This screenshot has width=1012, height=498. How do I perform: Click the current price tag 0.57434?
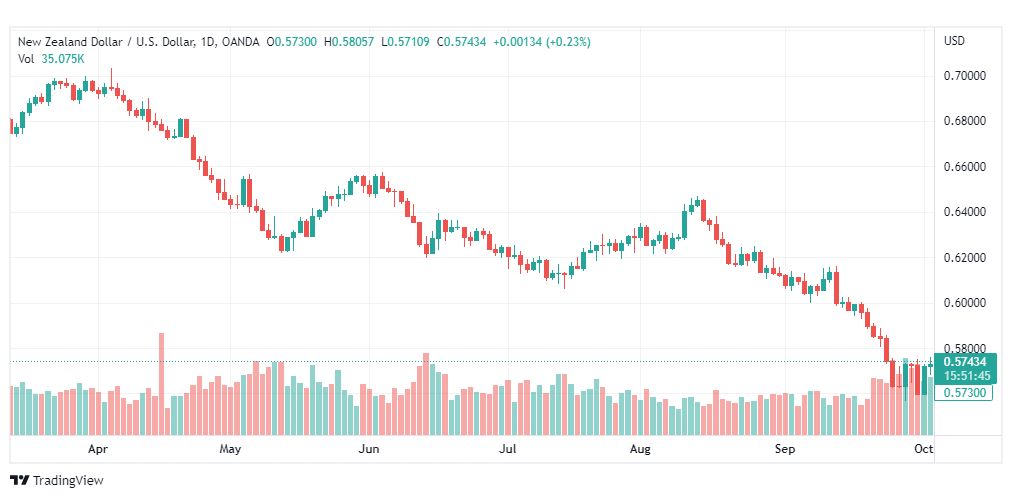pyautogui.click(x=966, y=363)
